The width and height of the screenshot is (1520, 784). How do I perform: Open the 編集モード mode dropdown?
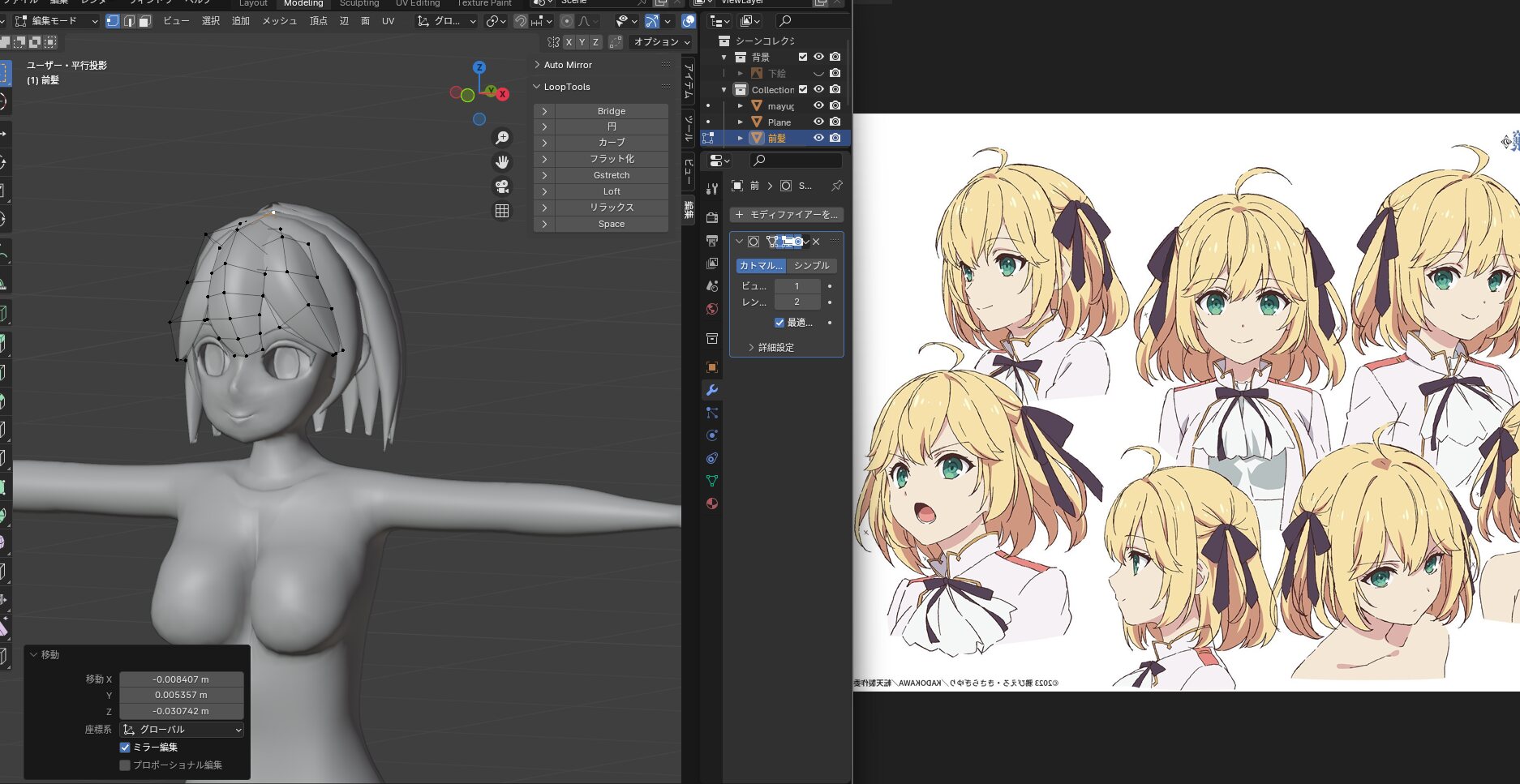coord(57,21)
